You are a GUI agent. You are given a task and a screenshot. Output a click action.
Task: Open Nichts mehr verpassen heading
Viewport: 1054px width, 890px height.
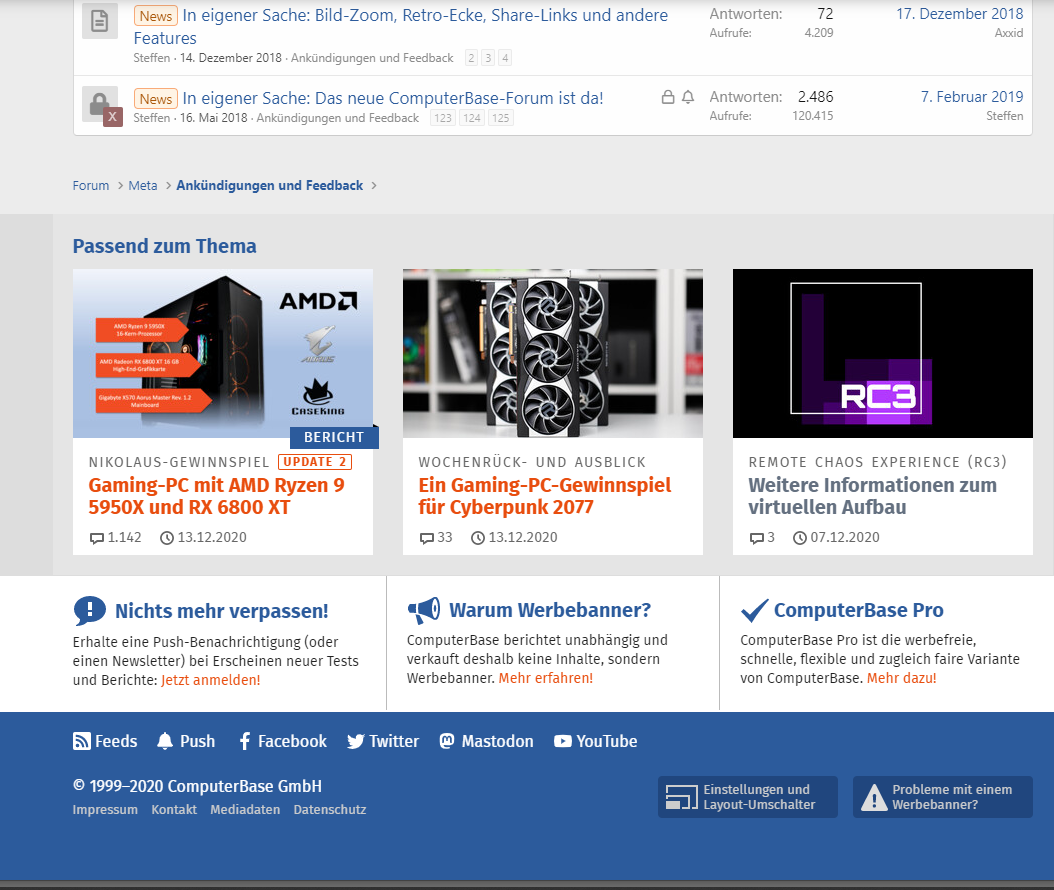pyautogui.click(x=222, y=611)
